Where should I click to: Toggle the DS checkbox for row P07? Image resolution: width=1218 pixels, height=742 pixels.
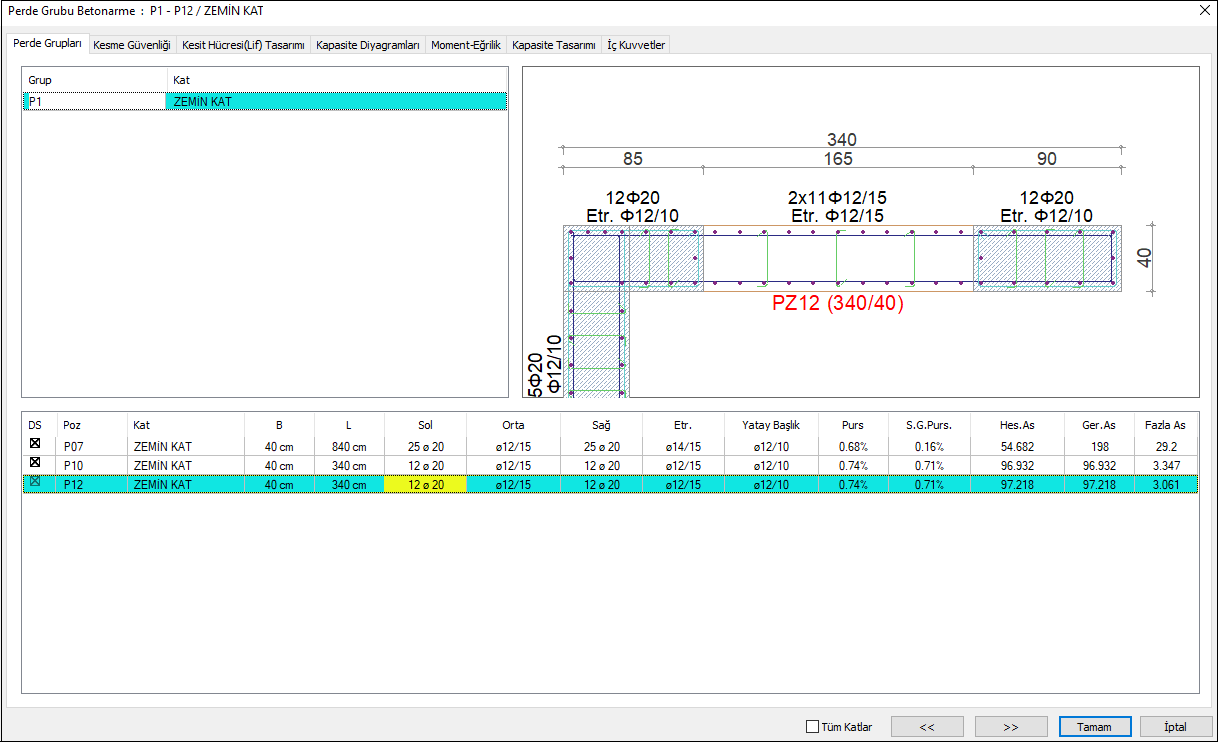[x=35, y=445]
